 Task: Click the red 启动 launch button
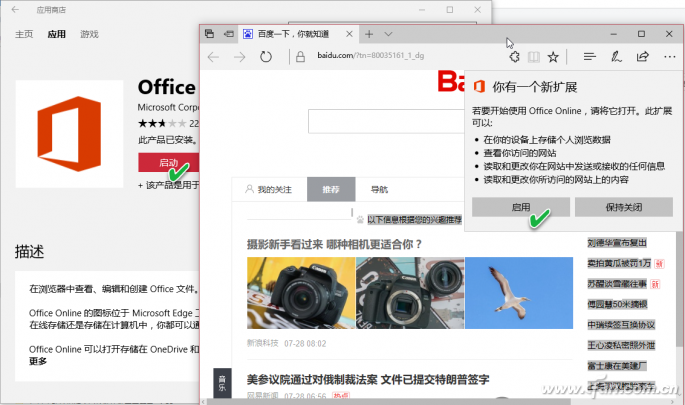tap(169, 163)
